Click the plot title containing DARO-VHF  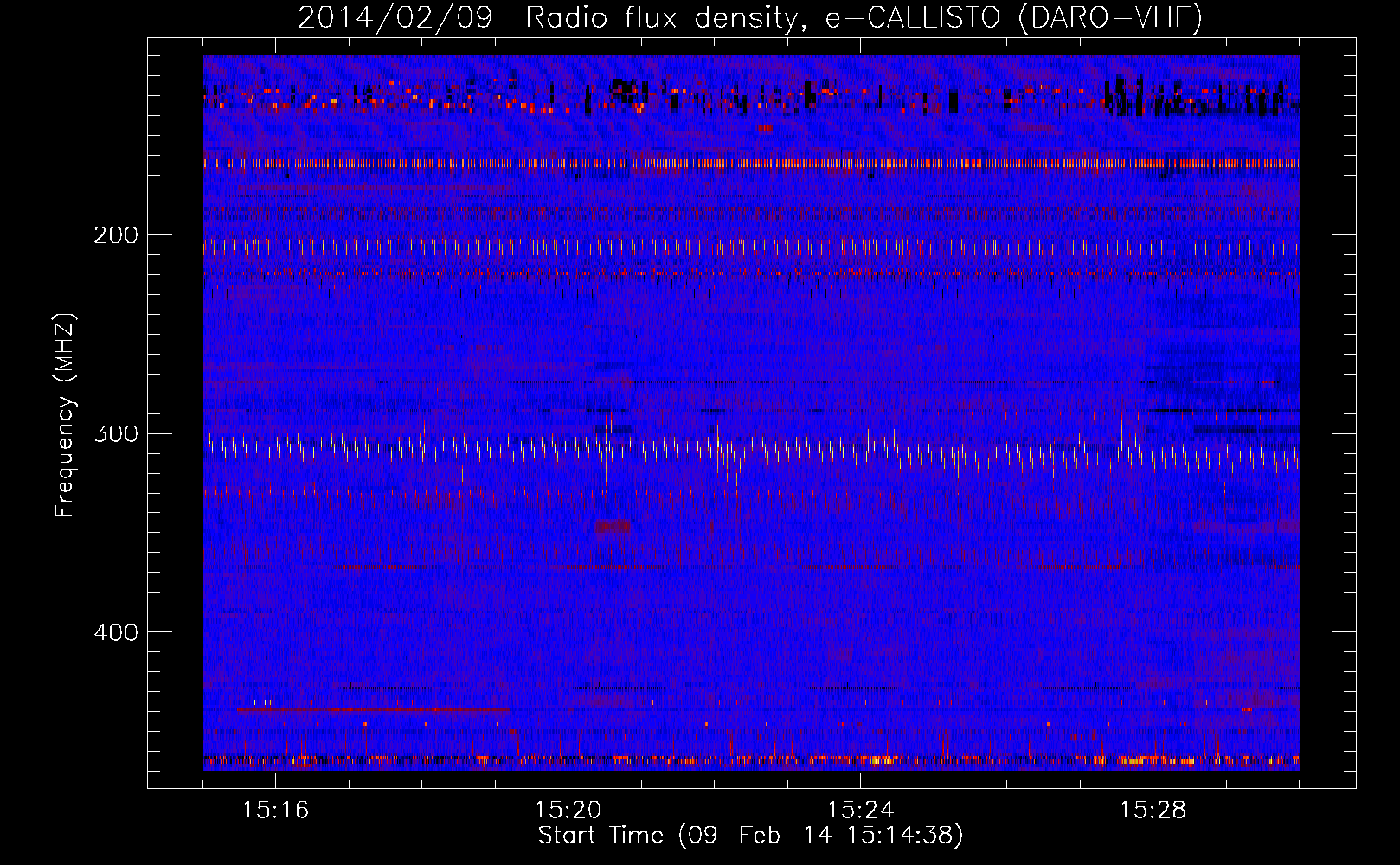click(x=750, y=17)
